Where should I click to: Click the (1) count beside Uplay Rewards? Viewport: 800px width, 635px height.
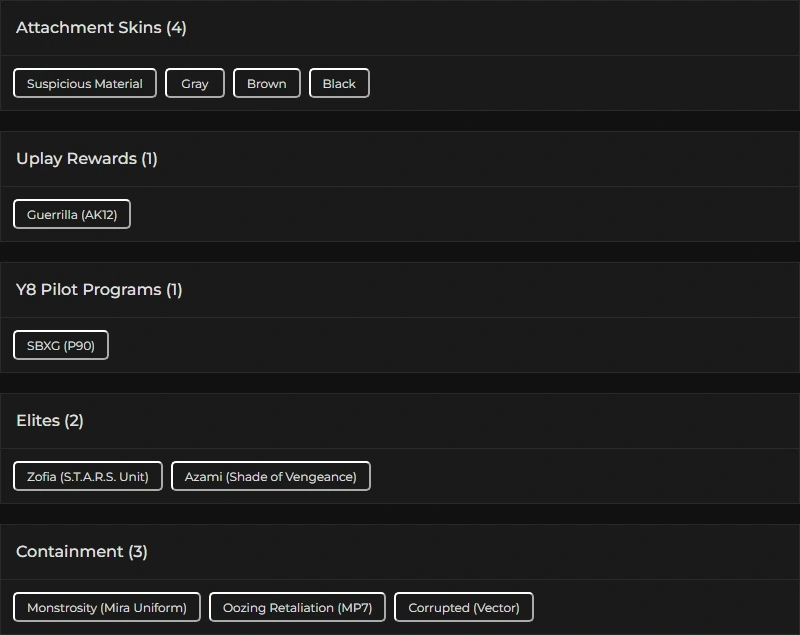point(149,159)
